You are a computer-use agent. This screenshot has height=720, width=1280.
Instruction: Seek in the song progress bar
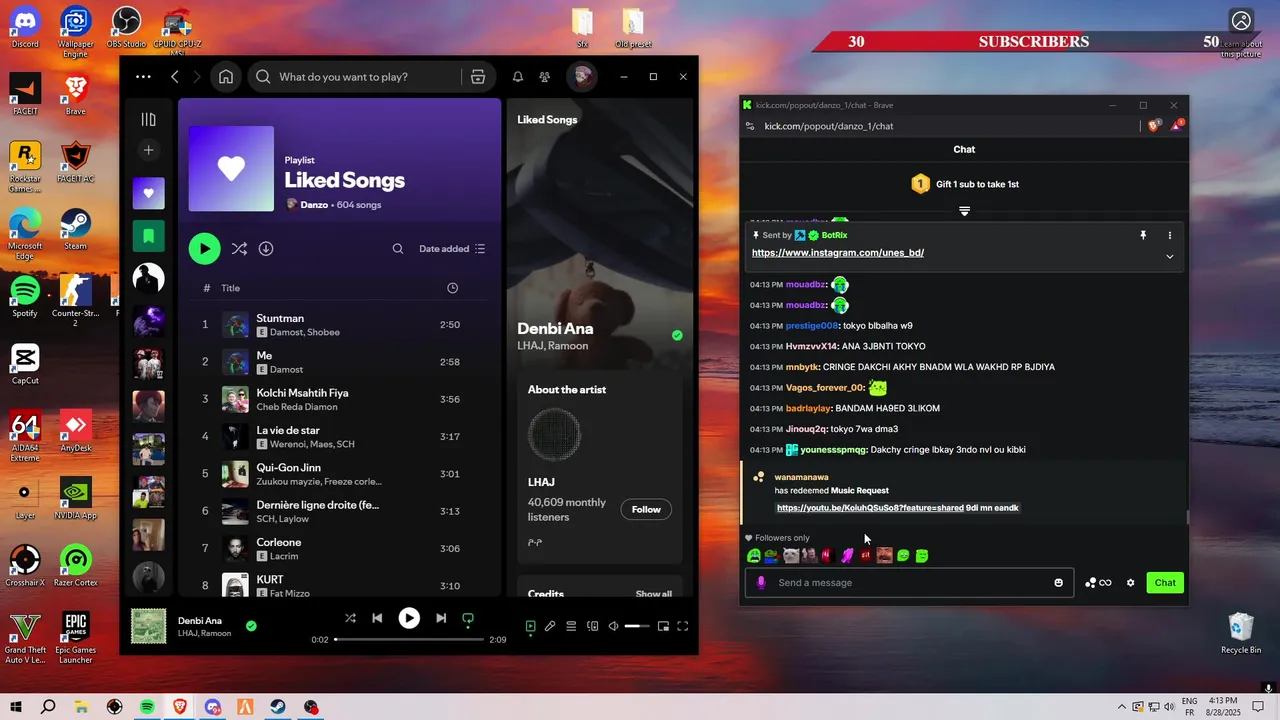click(x=409, y=639)
